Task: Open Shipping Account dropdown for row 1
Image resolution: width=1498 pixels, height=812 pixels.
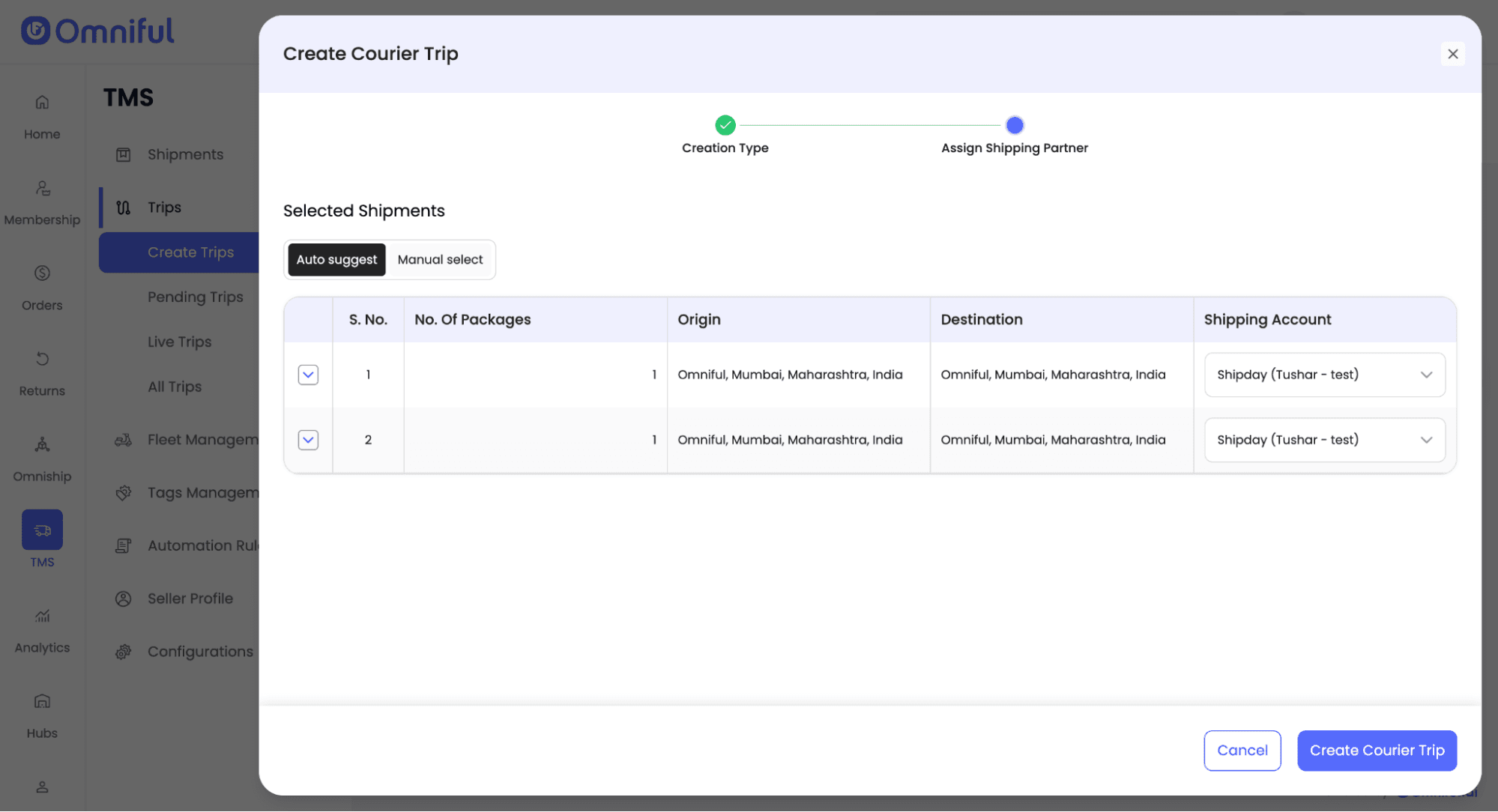Action: 1324,375
